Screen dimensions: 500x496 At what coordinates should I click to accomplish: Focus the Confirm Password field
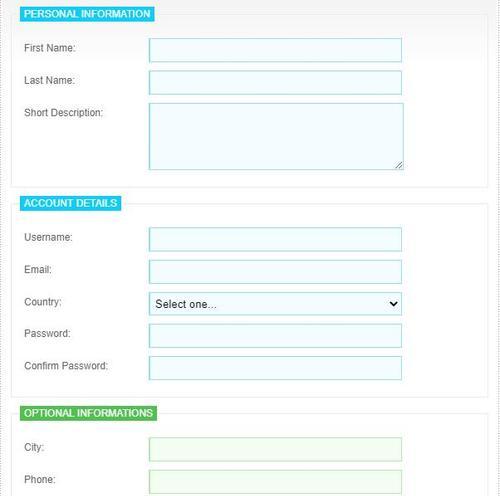coord(275,368)
